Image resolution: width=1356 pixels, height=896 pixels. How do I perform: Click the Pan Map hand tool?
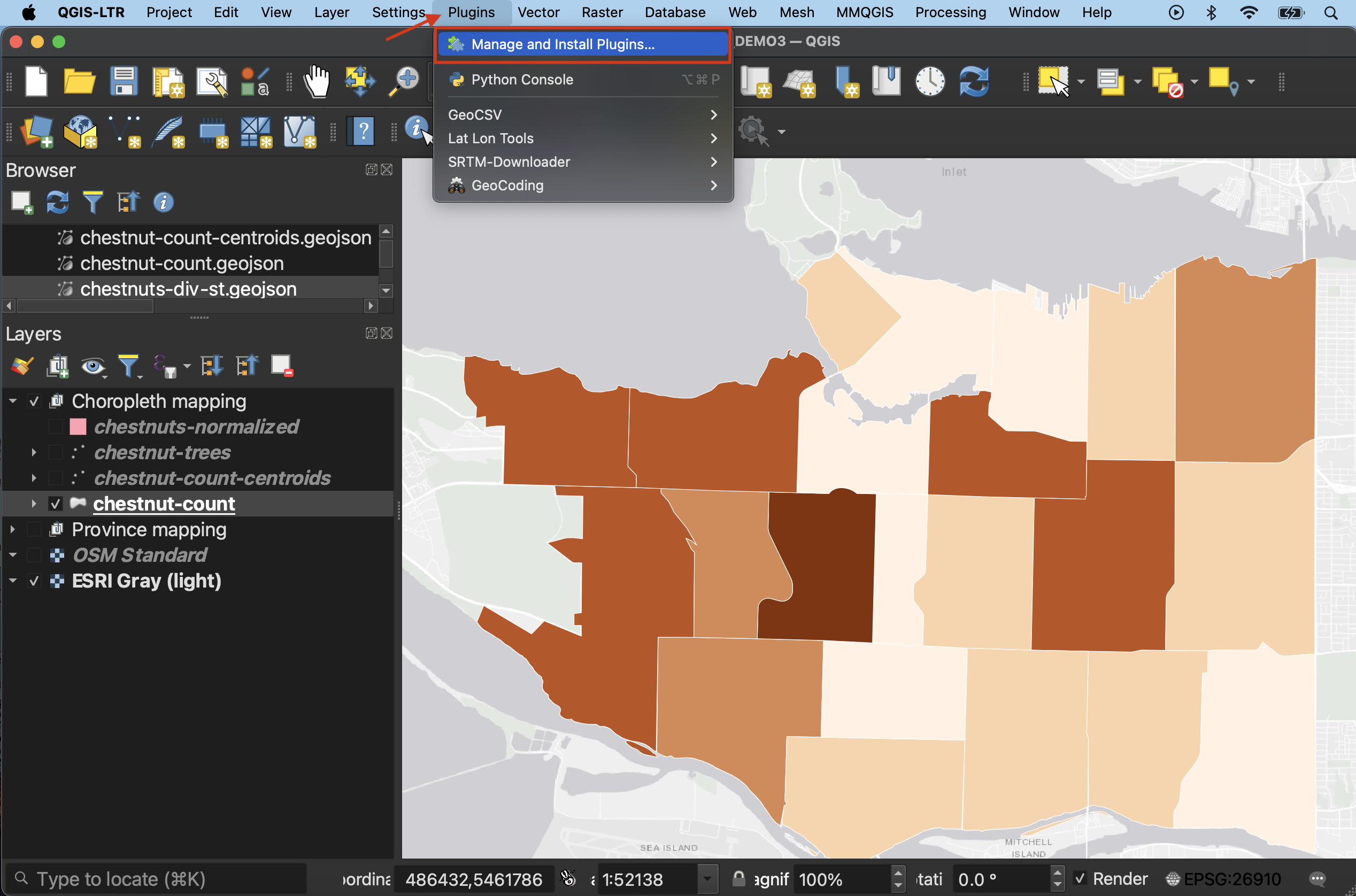(x=316, y=81)
